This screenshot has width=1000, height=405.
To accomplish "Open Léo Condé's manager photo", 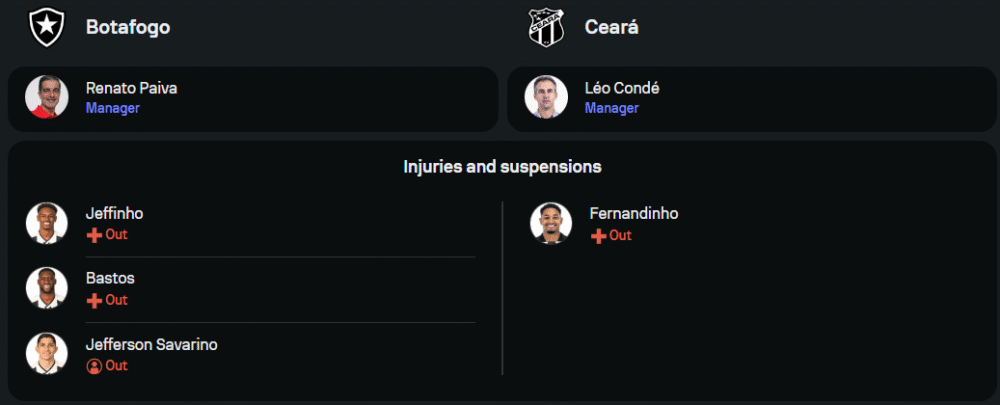I will tap(546, 97).
